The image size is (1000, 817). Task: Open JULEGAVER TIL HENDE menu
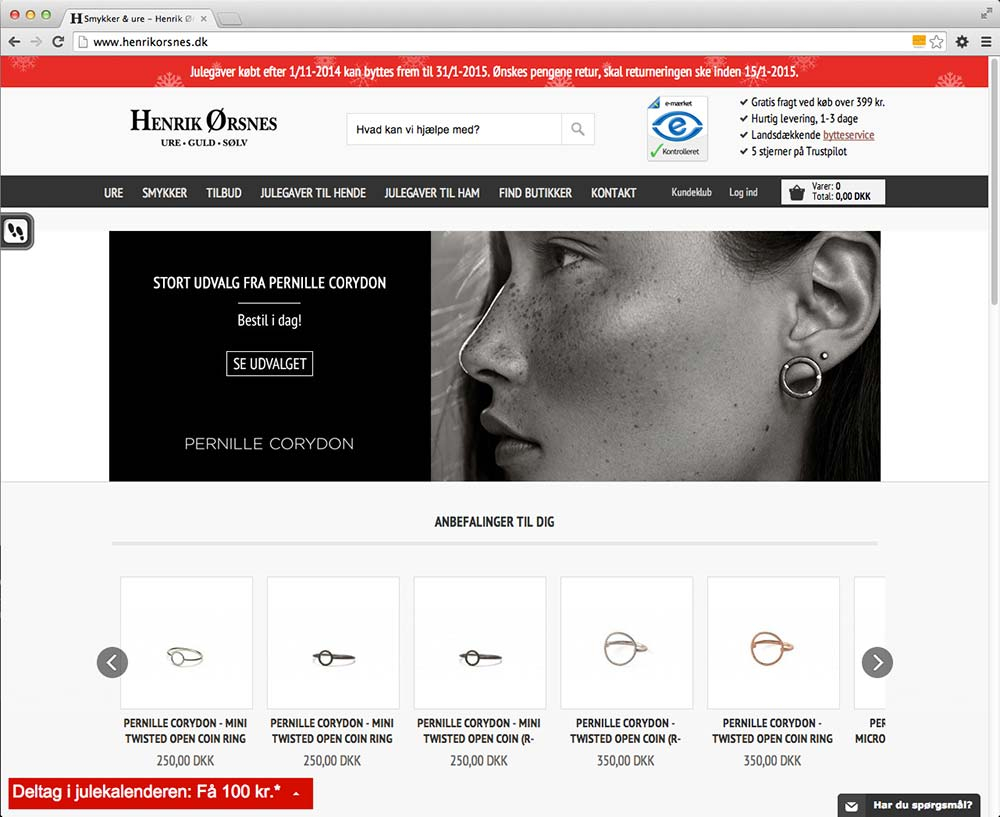pos(313,192)
